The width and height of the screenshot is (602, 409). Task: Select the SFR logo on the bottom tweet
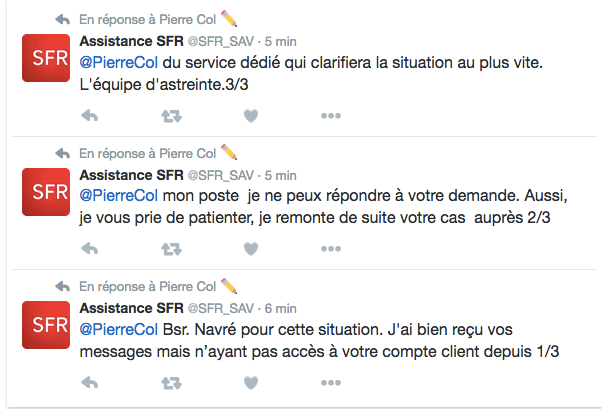[x=46, y=324]
